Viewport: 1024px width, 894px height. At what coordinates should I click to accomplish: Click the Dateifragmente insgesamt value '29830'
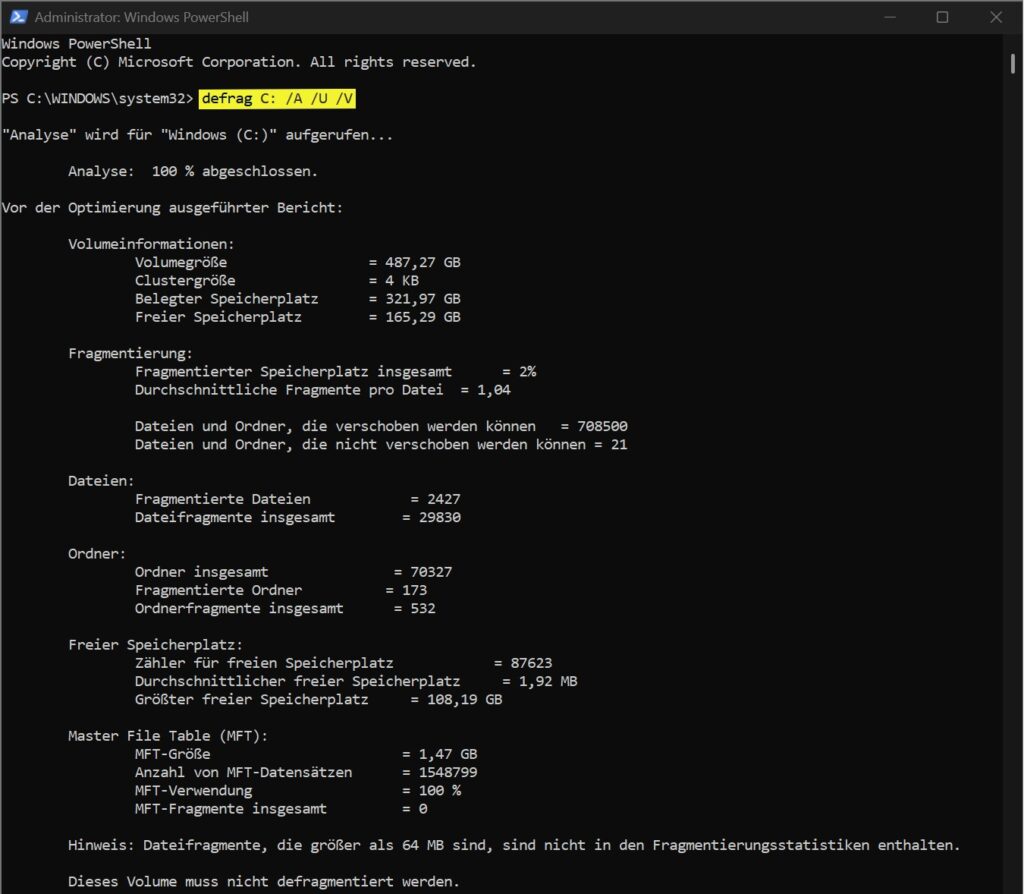pyautogui.click(x=440, y=517)
